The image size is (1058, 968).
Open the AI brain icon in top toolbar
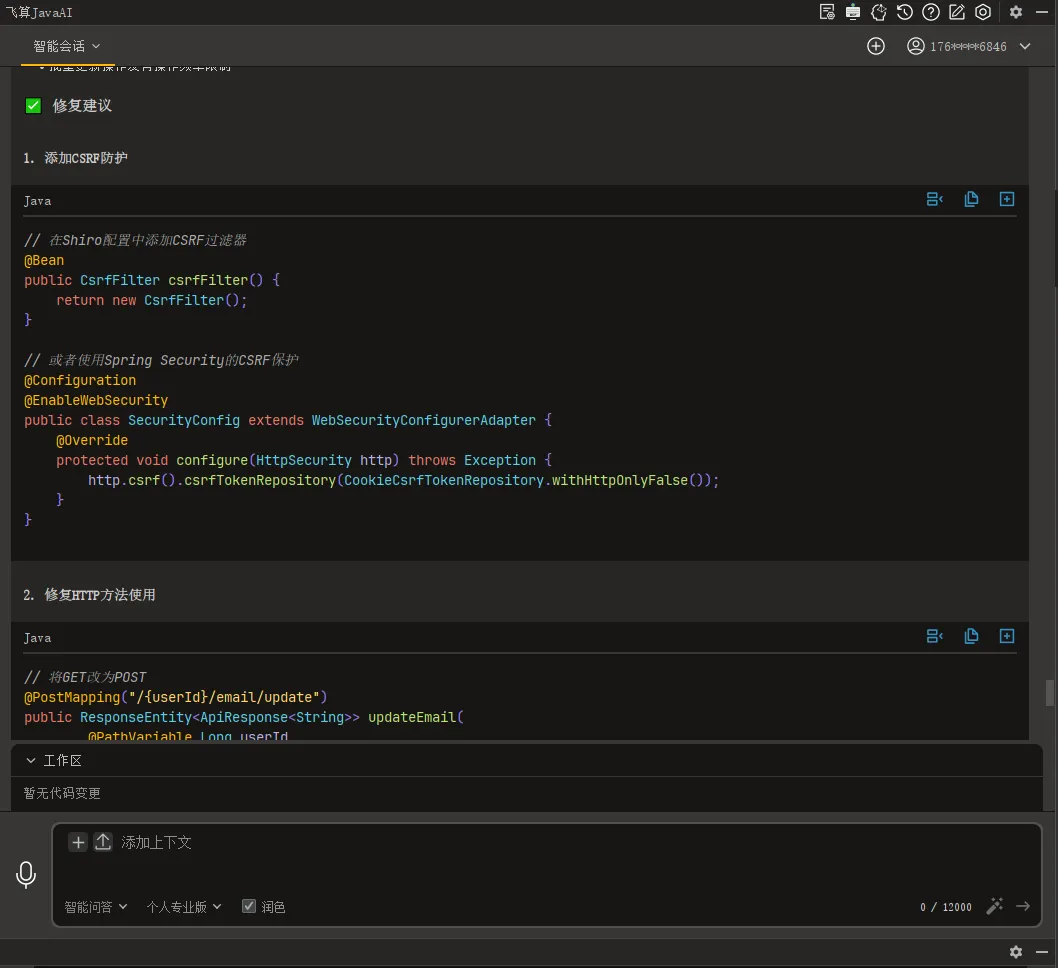[879, 12]
